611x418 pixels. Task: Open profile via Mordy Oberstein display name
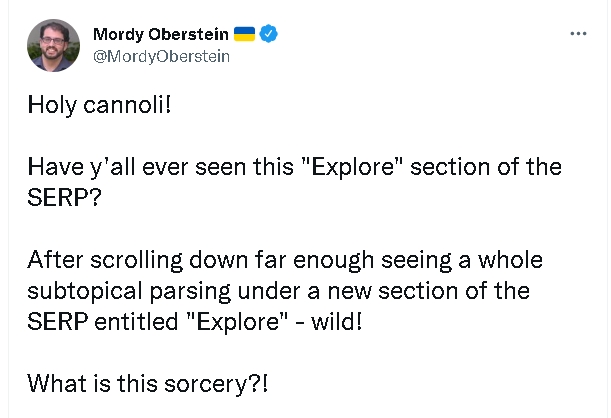pos(160,34)
